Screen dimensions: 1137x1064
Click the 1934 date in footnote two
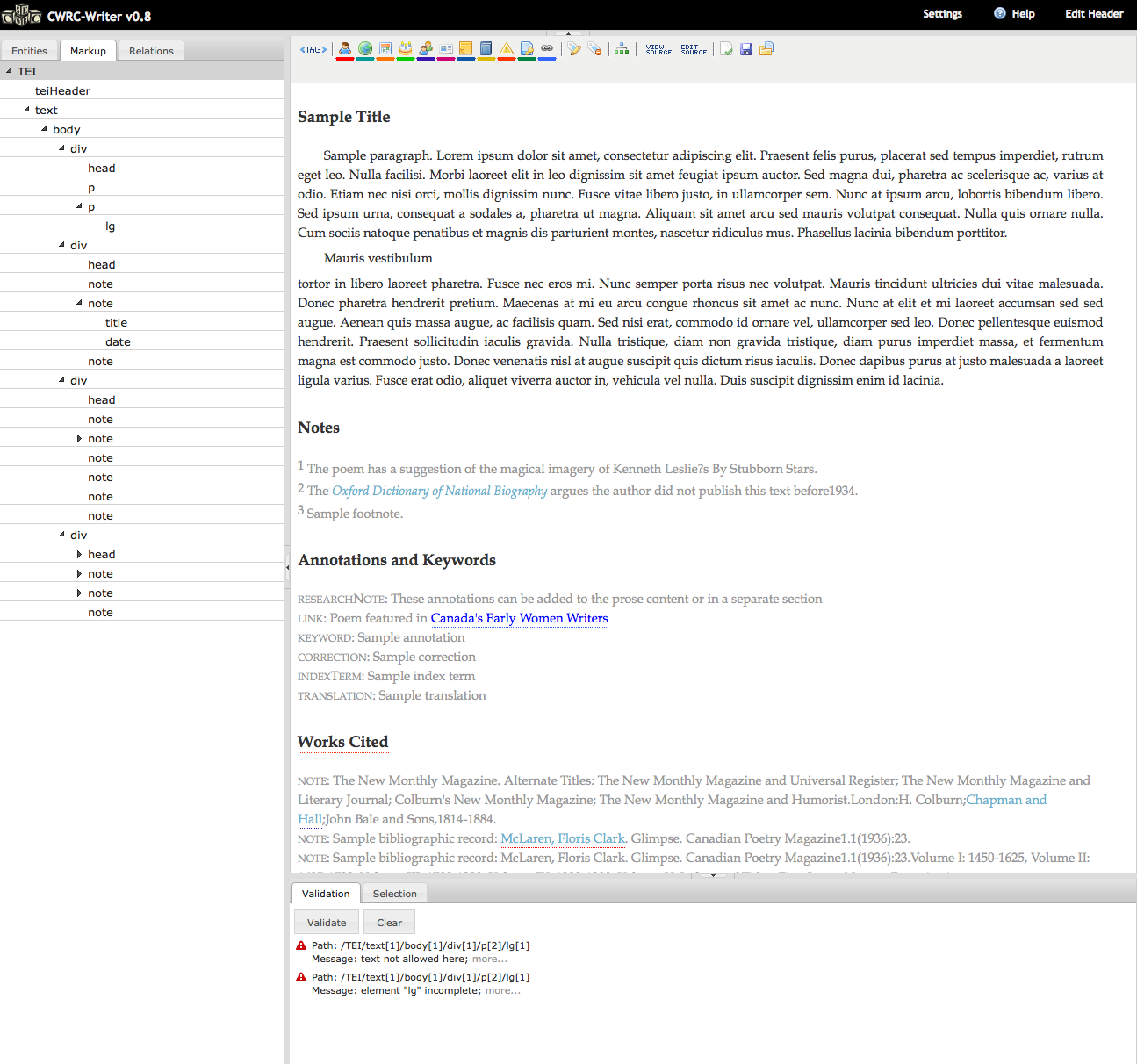click(x=841, y=491)
